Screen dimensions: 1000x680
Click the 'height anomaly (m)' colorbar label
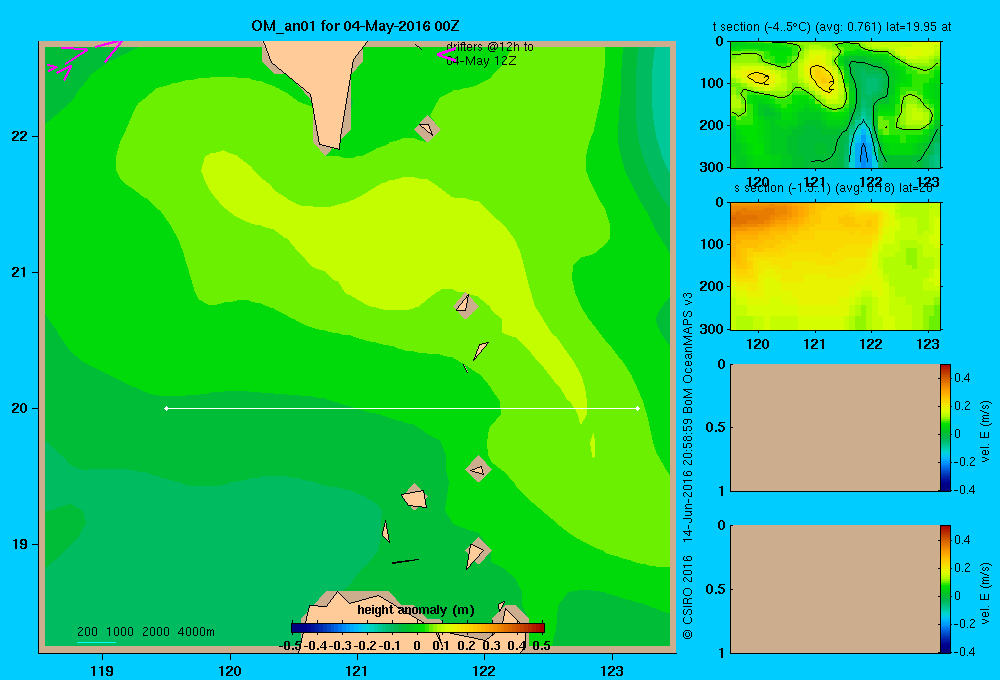point(416,610)
